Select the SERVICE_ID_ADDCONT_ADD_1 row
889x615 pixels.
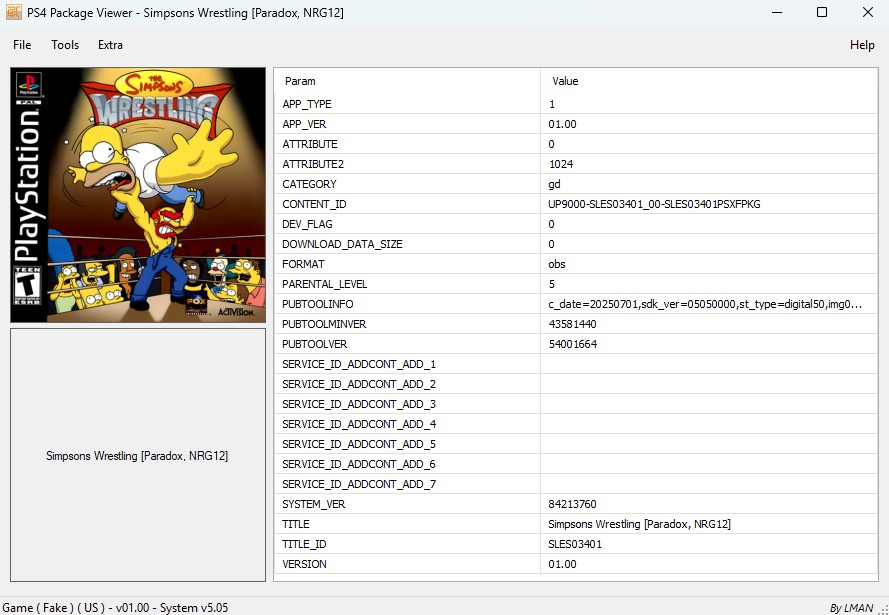click(x=575, y=364)
